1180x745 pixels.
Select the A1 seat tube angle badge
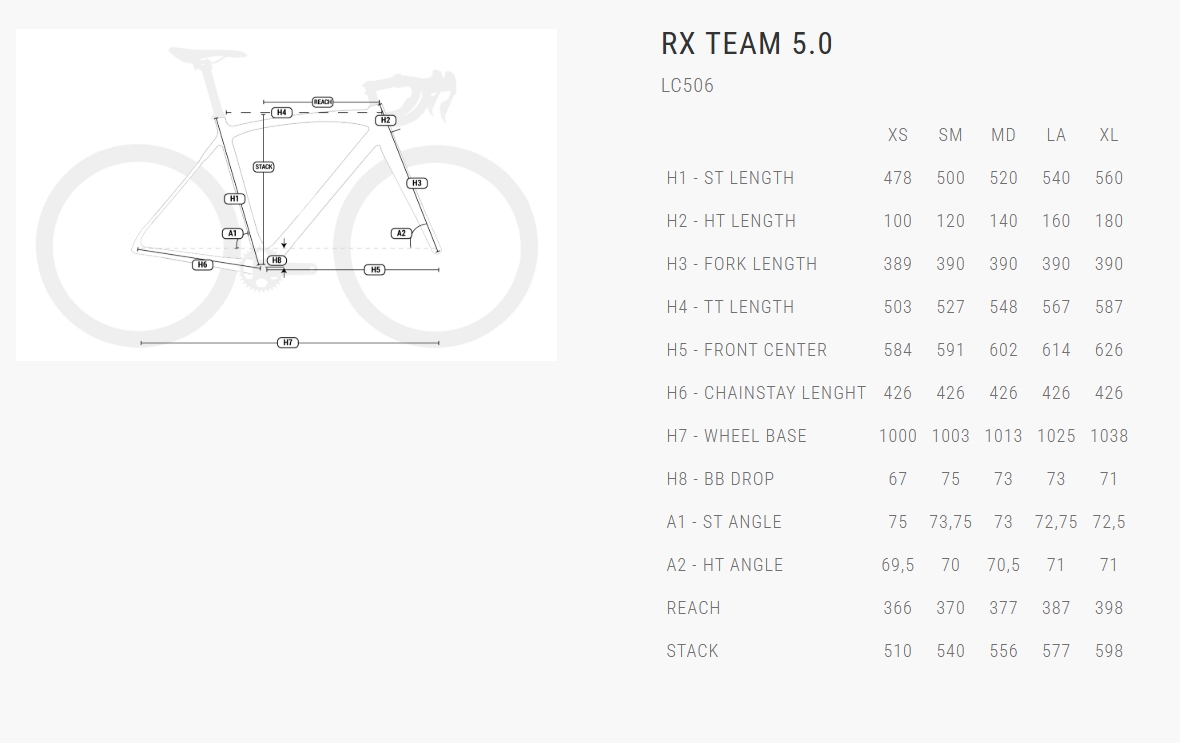point(232,234)
